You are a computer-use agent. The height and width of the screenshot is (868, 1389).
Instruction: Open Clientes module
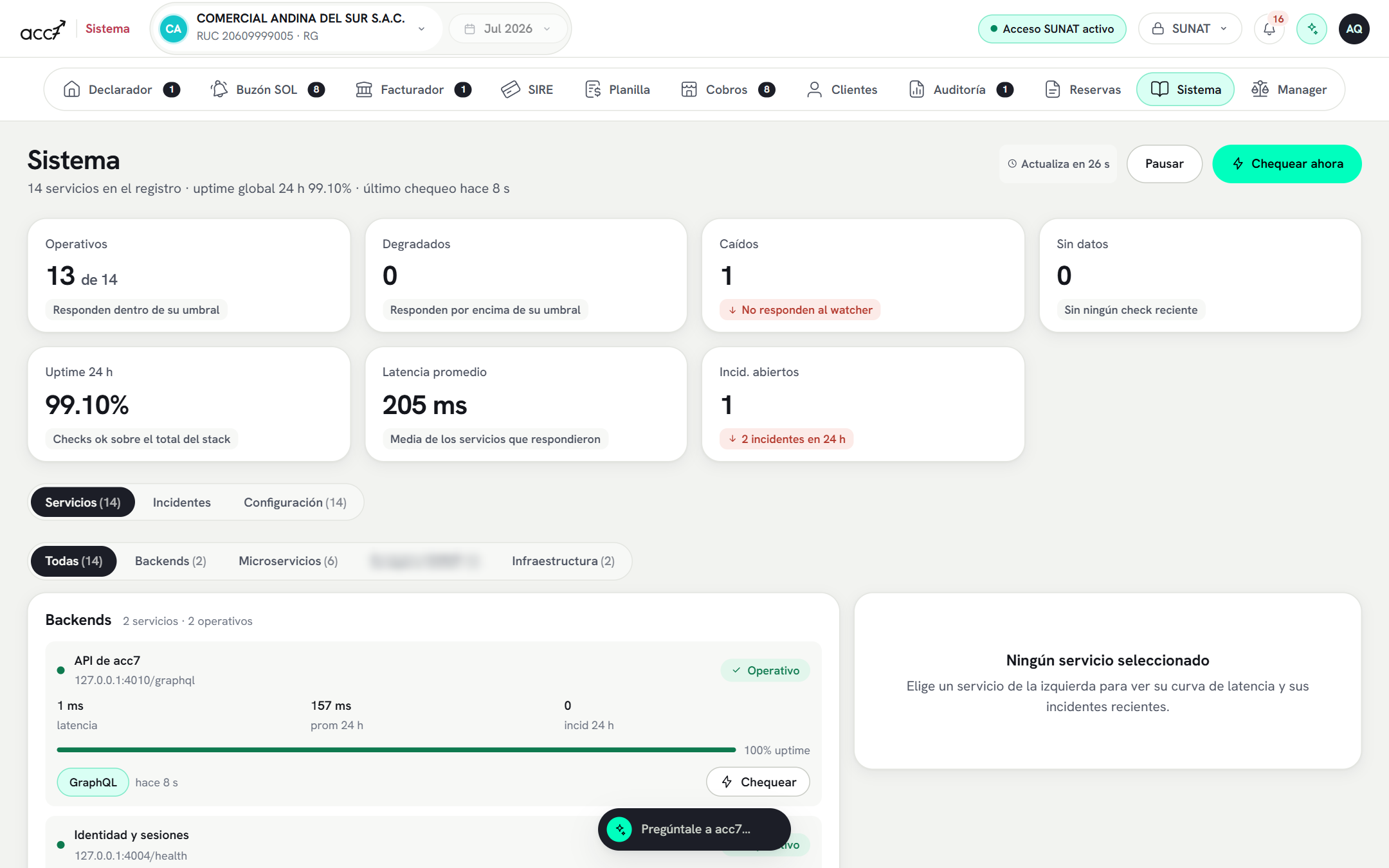tap(842, 89)
